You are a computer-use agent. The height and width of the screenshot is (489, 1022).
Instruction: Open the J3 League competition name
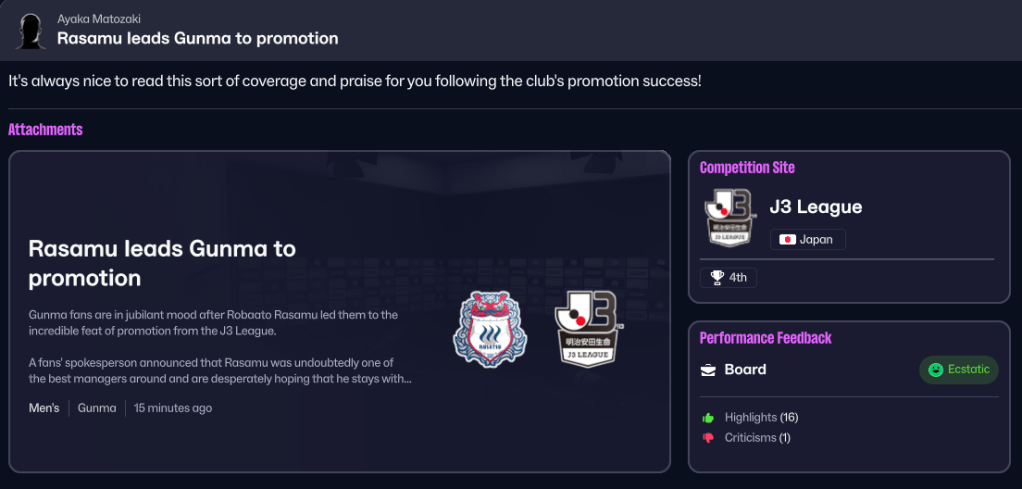coord(815,207)
